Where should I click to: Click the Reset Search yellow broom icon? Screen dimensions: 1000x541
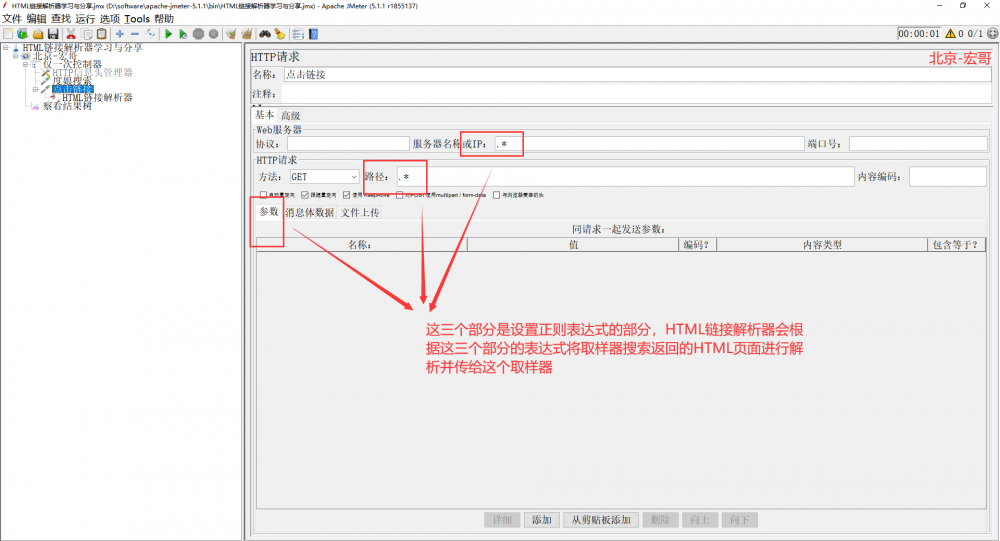tap(280, 34)
